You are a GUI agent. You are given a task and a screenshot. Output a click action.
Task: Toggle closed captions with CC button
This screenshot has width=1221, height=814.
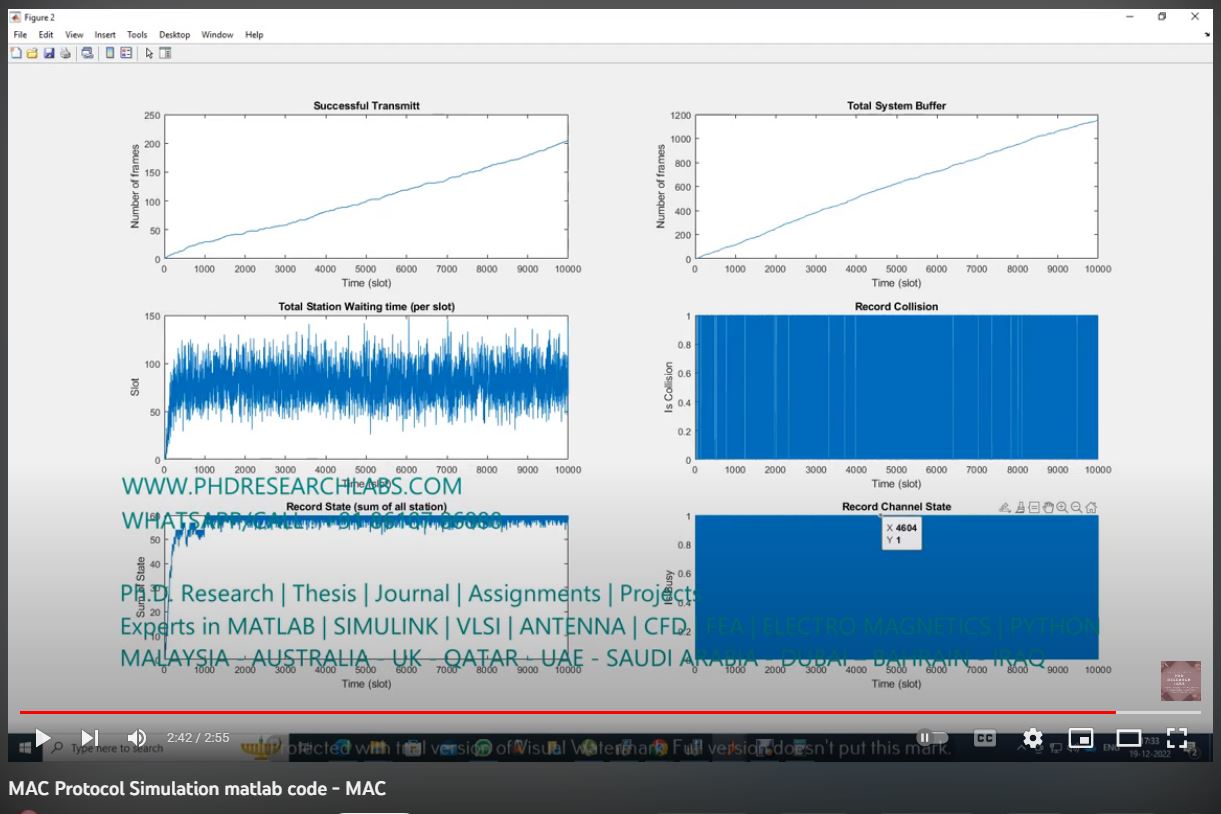[x=984, y=738]
